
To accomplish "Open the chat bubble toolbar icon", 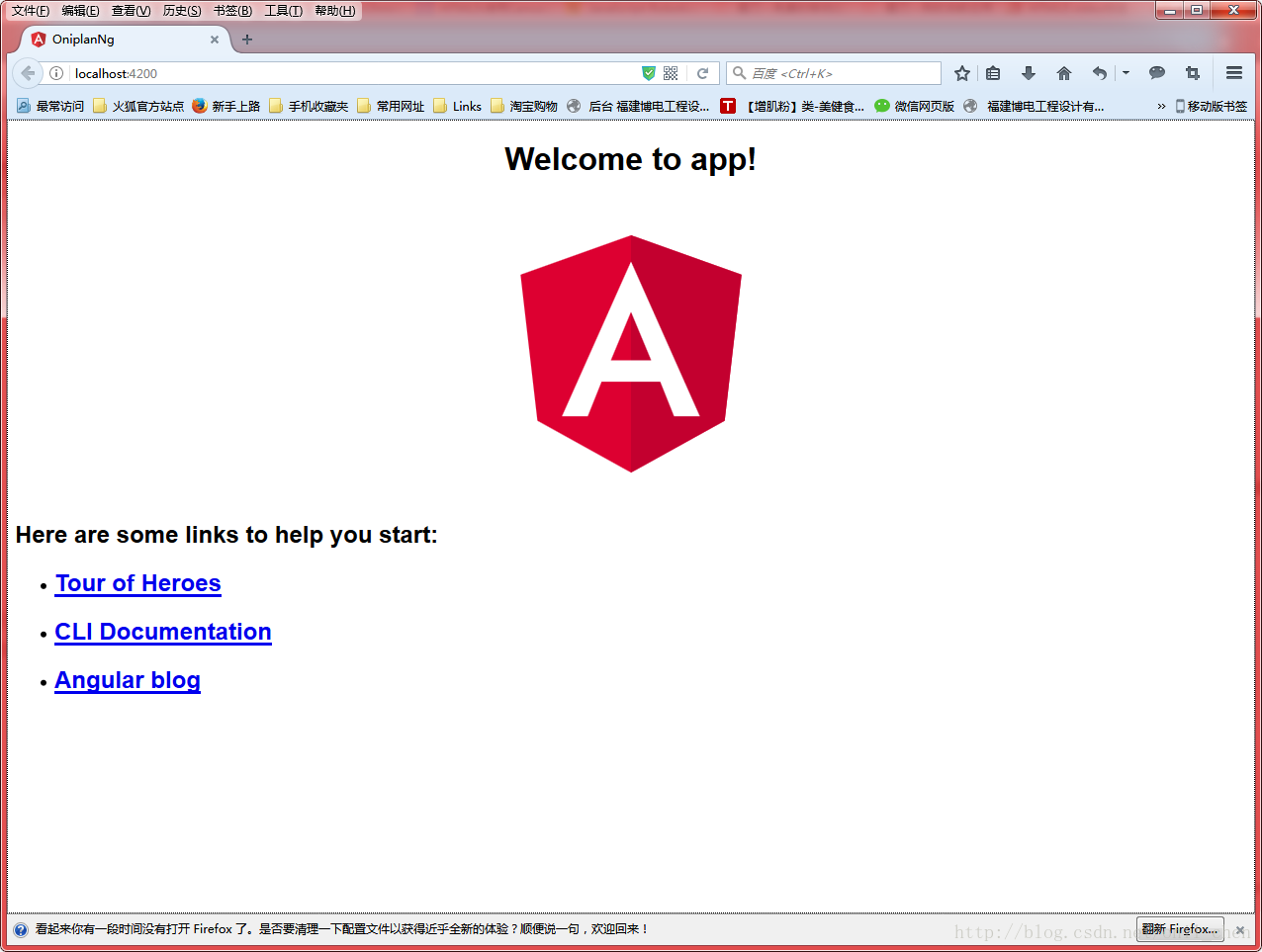I will [x=1157, y=73].
